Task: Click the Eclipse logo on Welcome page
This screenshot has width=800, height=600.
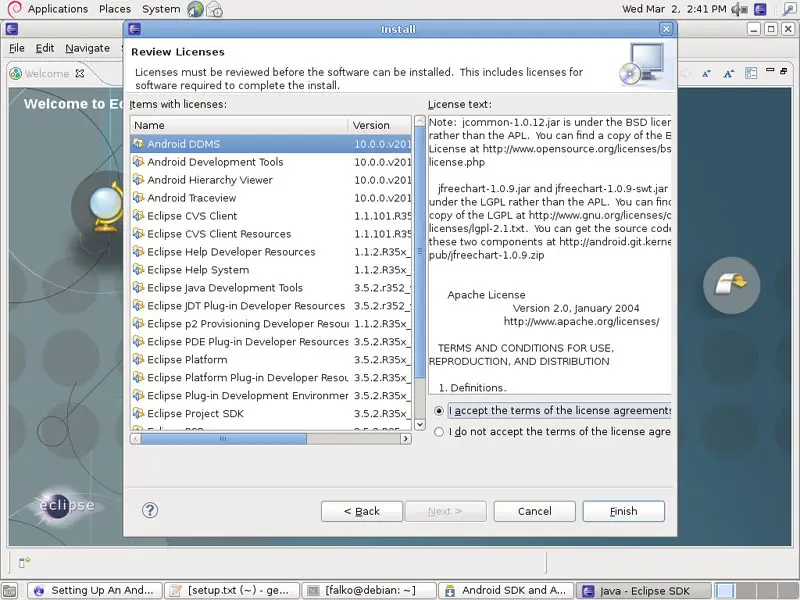Action: [66, 506]
